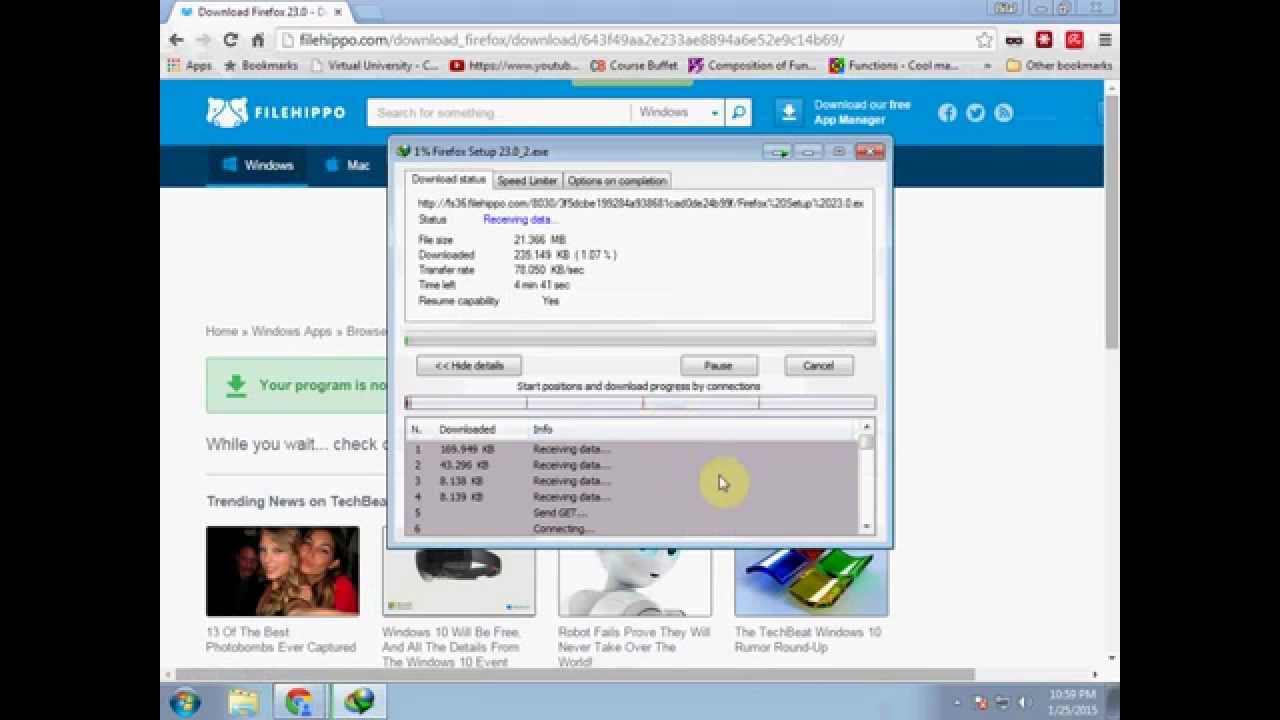The width and height of the screenshot is (1280, 720).
Task: Focus the Search for something field
Action: coord(498,112)
